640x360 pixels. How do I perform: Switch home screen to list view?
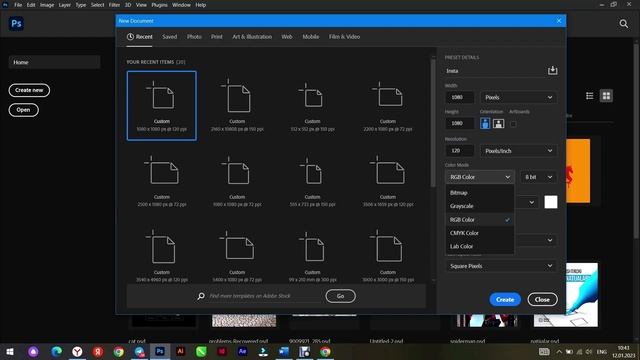click(589, 96)
